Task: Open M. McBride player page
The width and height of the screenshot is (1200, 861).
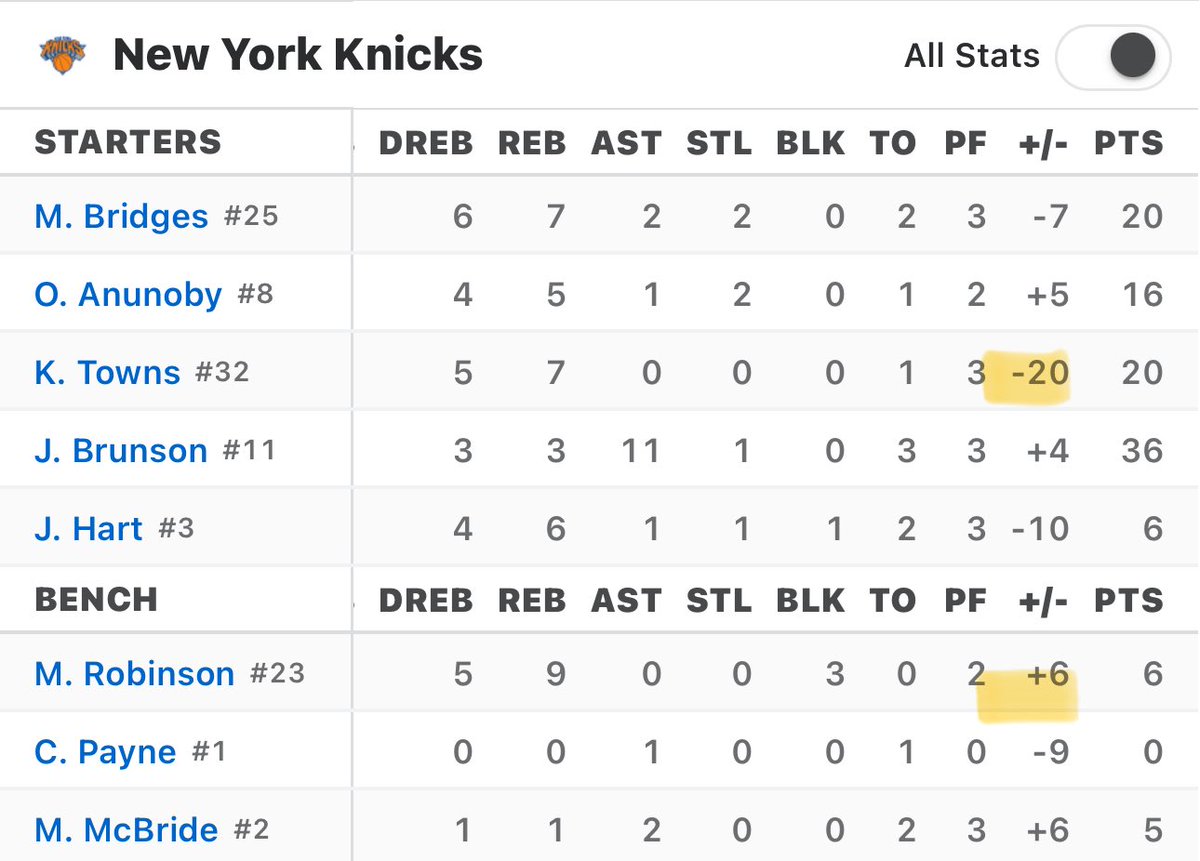Action: tap(126, 829)
